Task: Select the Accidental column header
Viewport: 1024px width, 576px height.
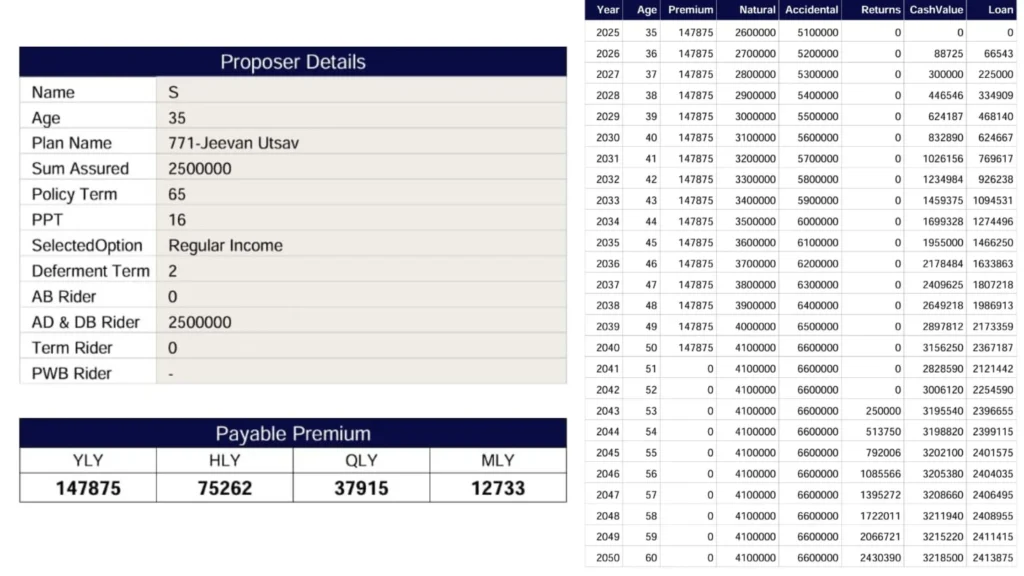Action: pos(811,10)
